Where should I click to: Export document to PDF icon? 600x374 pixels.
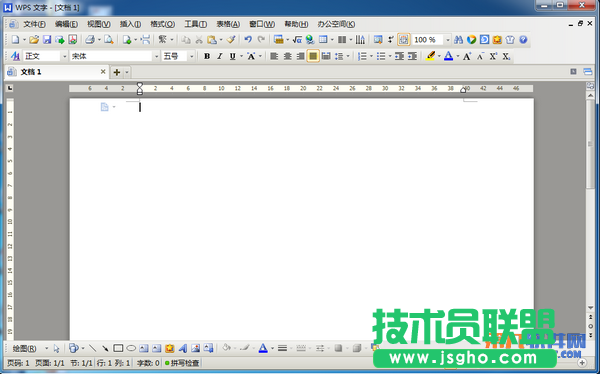(73, 39)
